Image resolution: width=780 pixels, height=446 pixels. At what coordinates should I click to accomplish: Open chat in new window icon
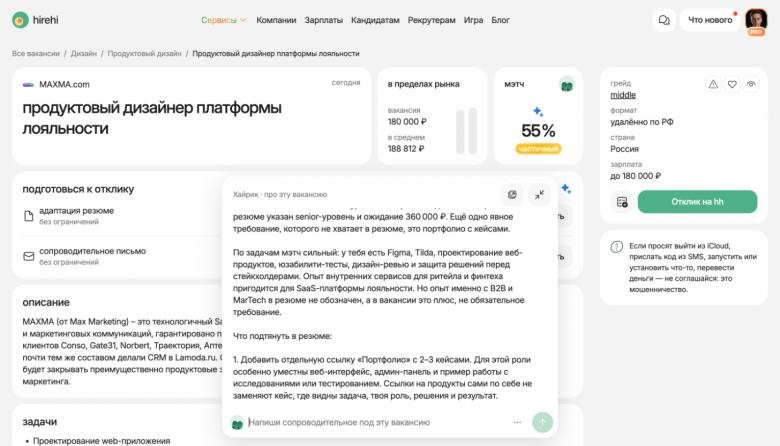[512, 194]
